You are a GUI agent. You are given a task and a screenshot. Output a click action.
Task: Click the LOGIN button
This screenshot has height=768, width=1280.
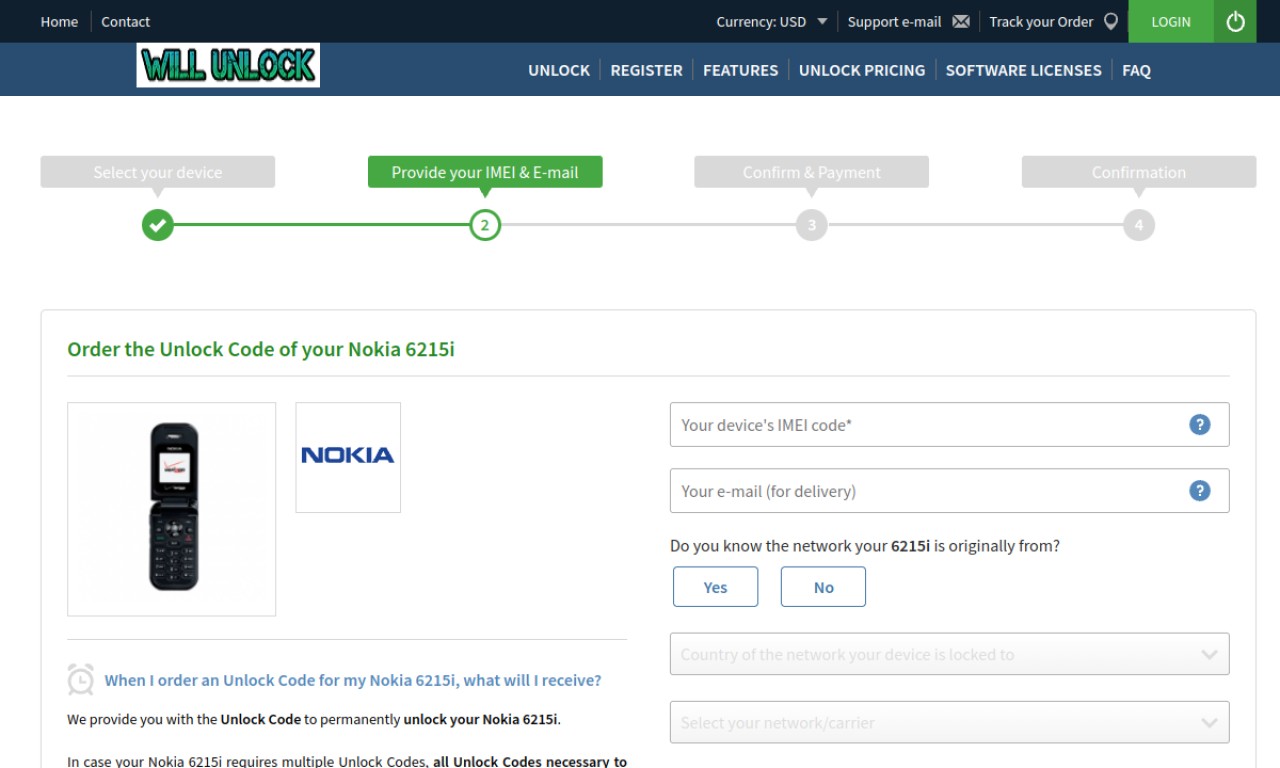[x=1171, y=21]
